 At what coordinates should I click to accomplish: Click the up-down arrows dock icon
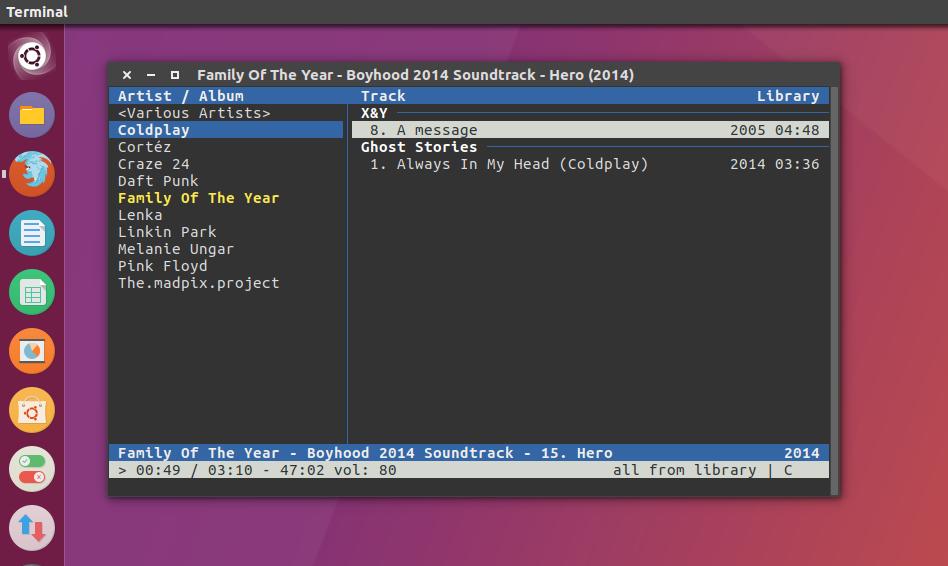click(32, 528)
